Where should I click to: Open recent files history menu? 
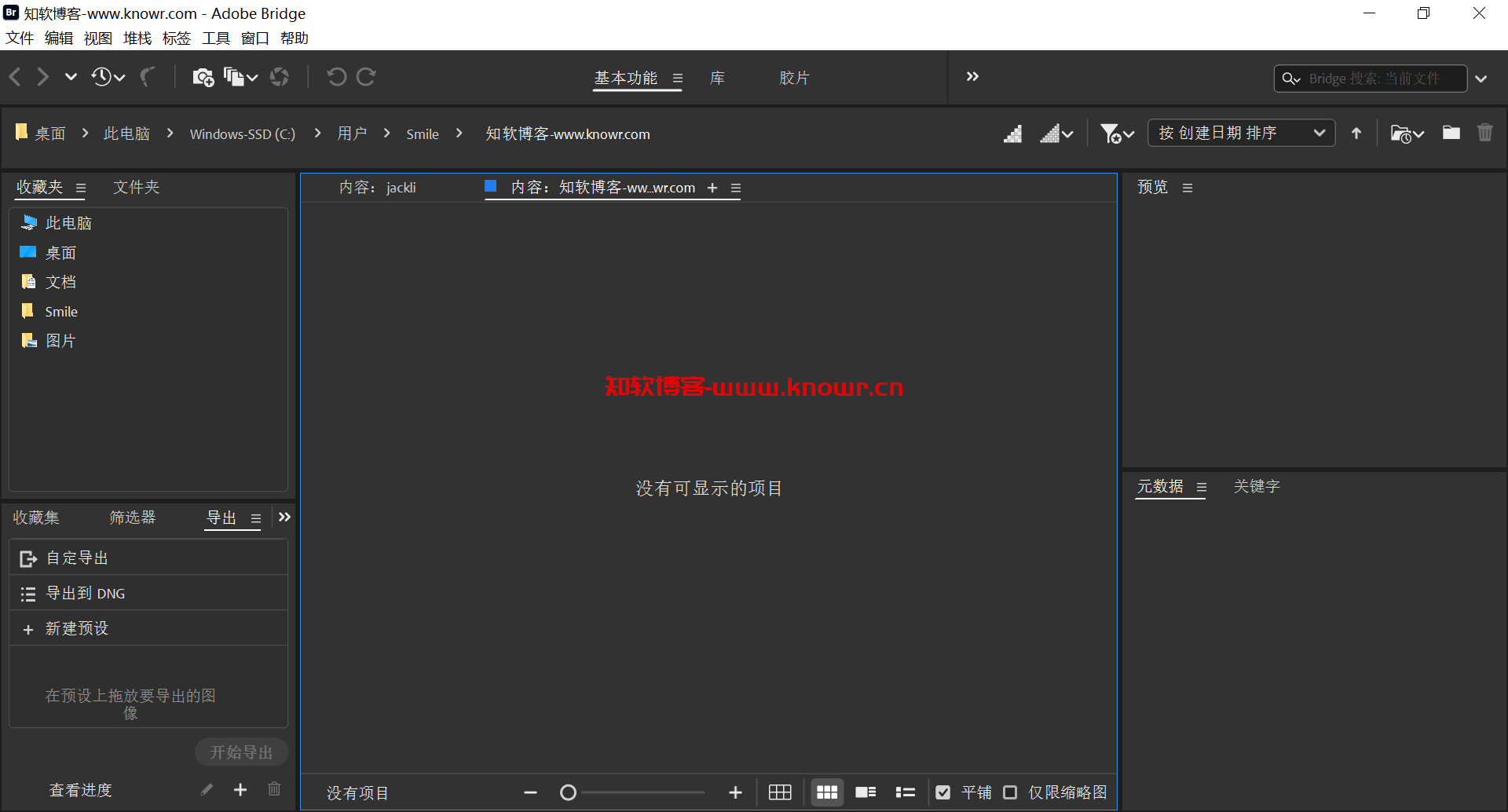pos(108,76)
